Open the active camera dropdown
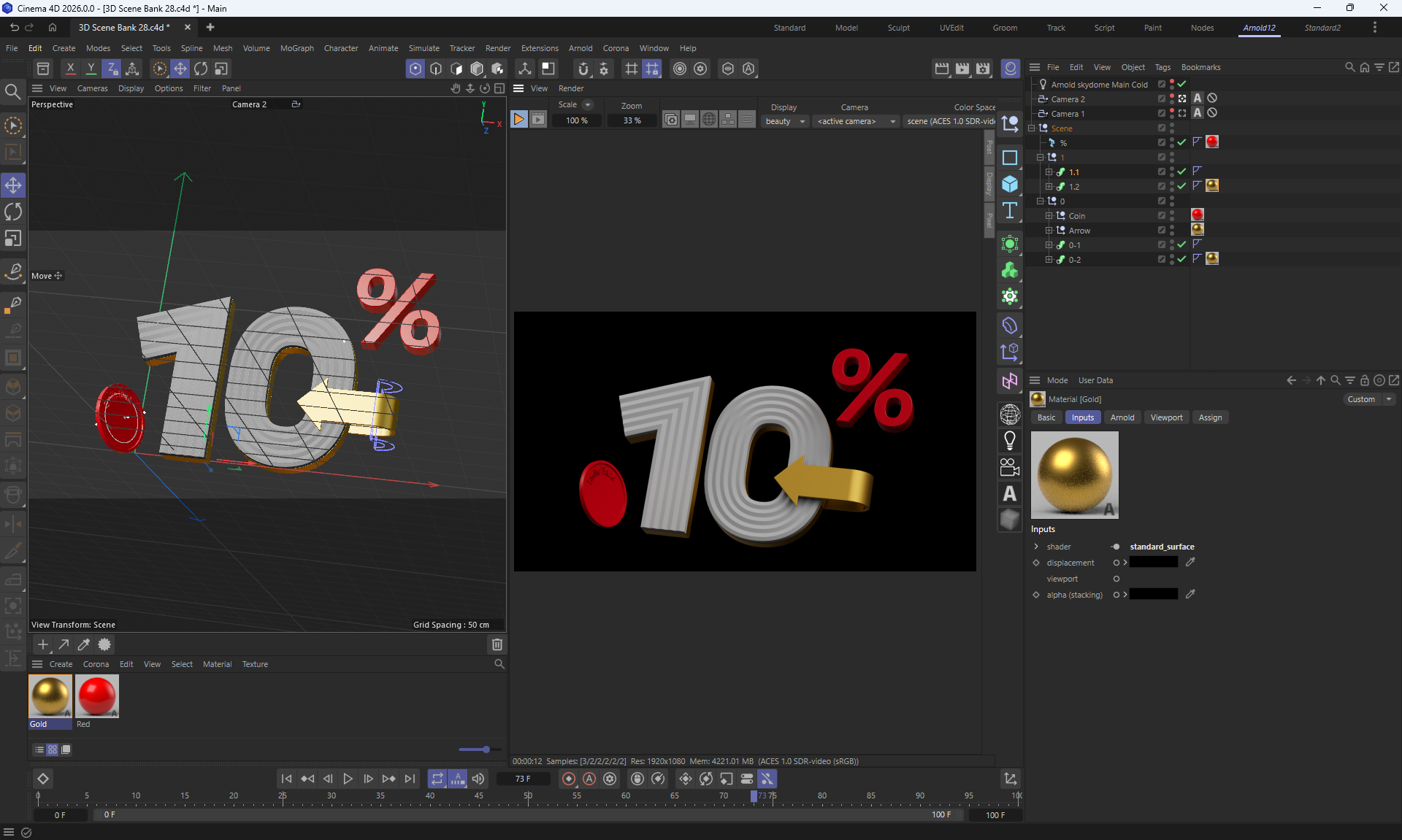1402x840 pixels. click(x=856, y=121)
